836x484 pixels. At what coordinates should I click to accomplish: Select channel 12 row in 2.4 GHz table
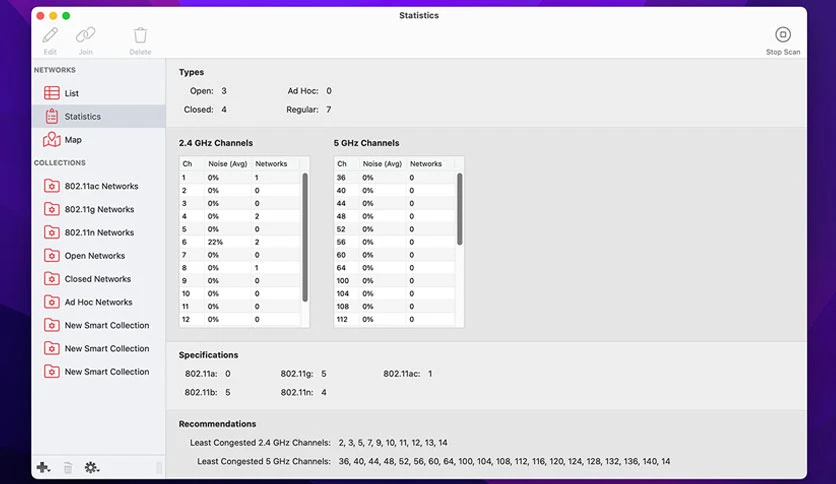[240, 319]
